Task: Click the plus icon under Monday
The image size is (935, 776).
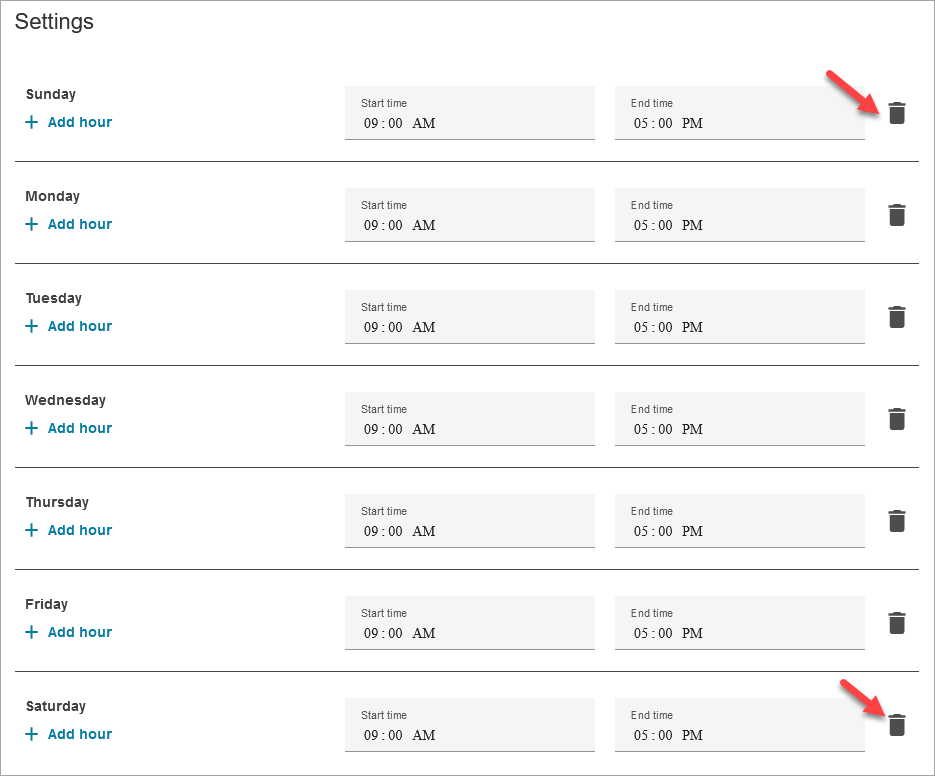Action: coord(32,224)
